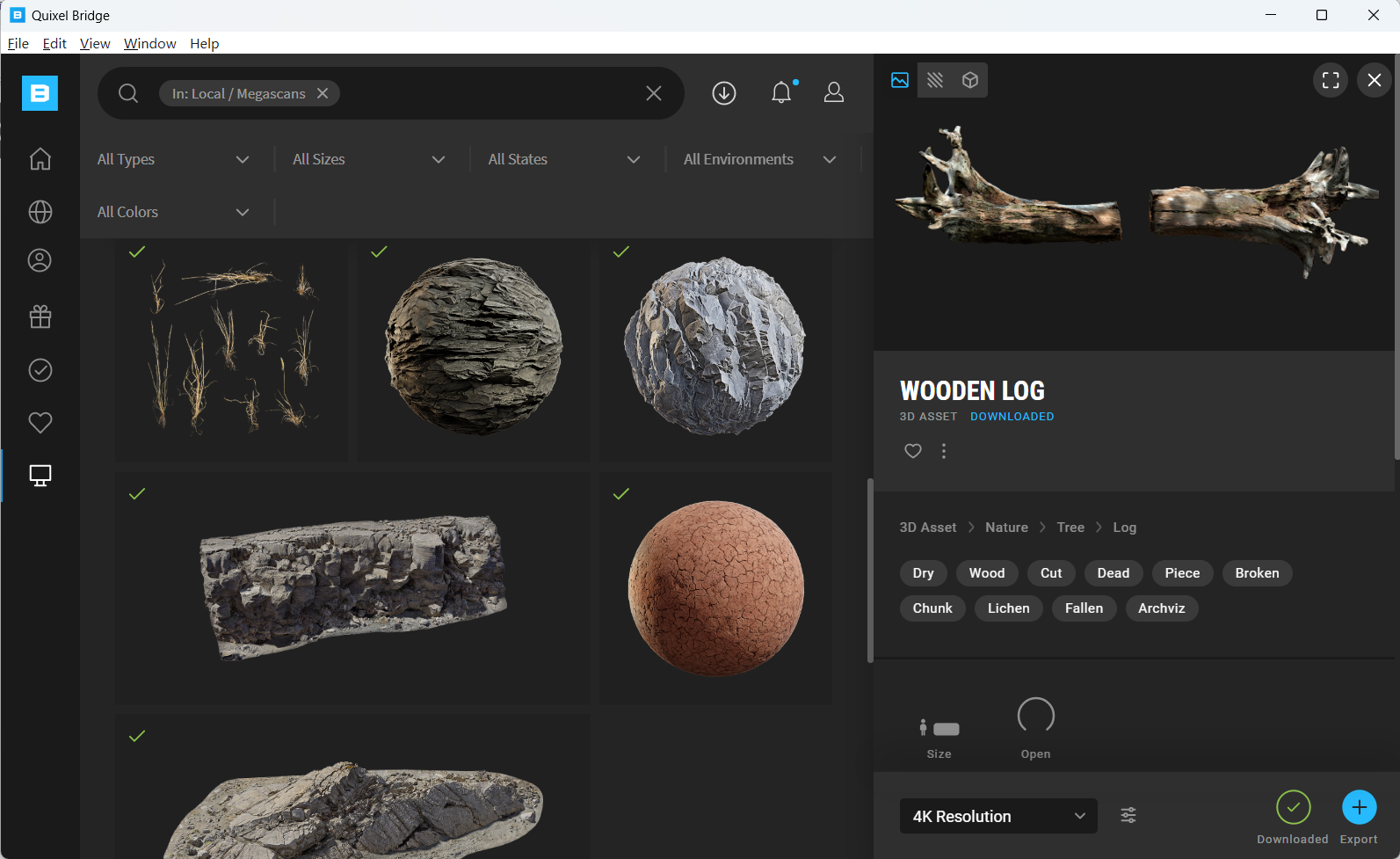Select the Chunk tag

(x=932, y=608)
